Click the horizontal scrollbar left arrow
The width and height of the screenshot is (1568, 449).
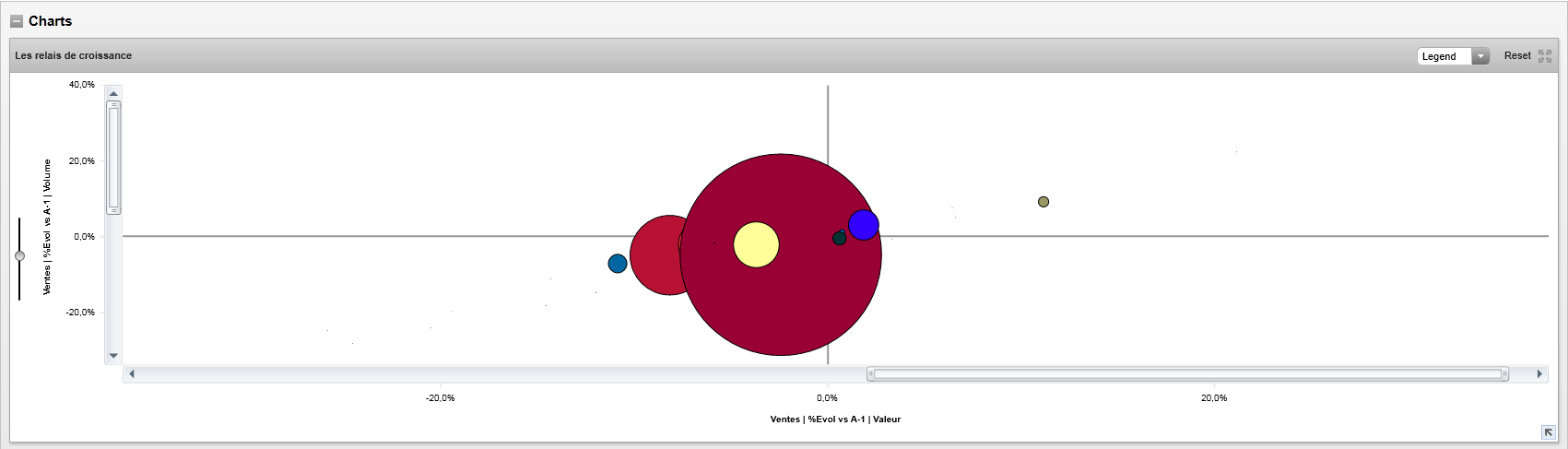(132, 374)
